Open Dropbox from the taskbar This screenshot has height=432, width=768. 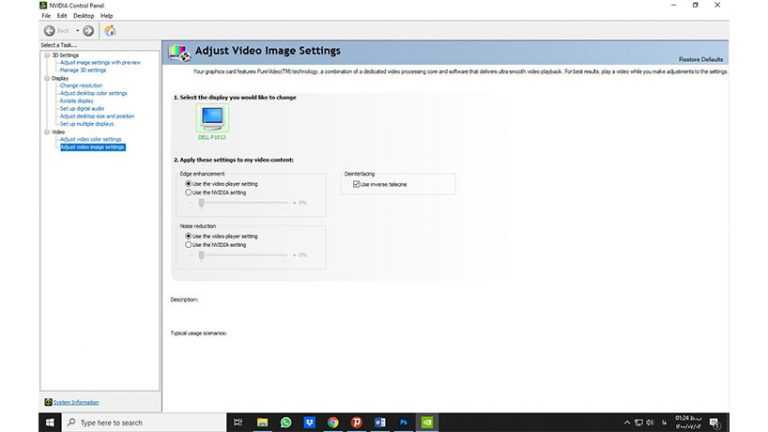(x=310, y=422)
